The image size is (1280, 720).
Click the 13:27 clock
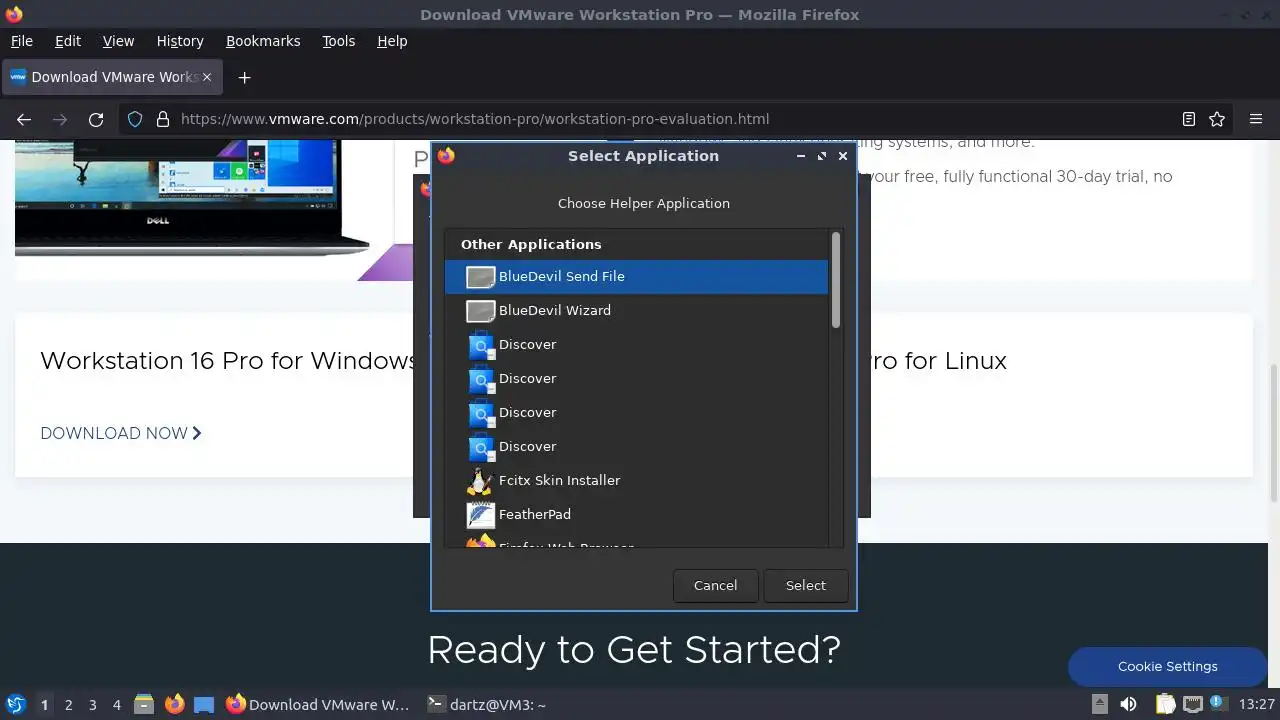pos(1256,705)
